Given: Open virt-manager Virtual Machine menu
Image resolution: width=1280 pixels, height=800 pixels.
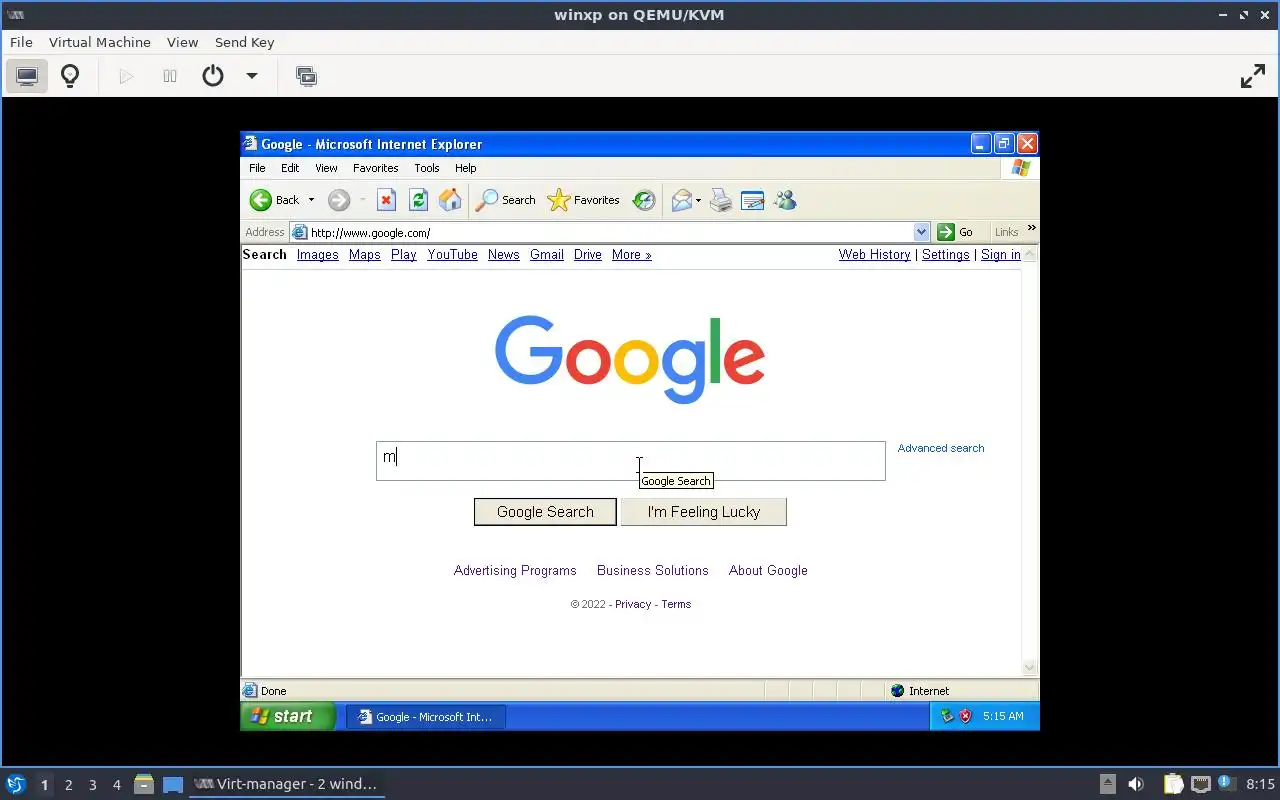Looking at the screenshot, I should (100, 42).
